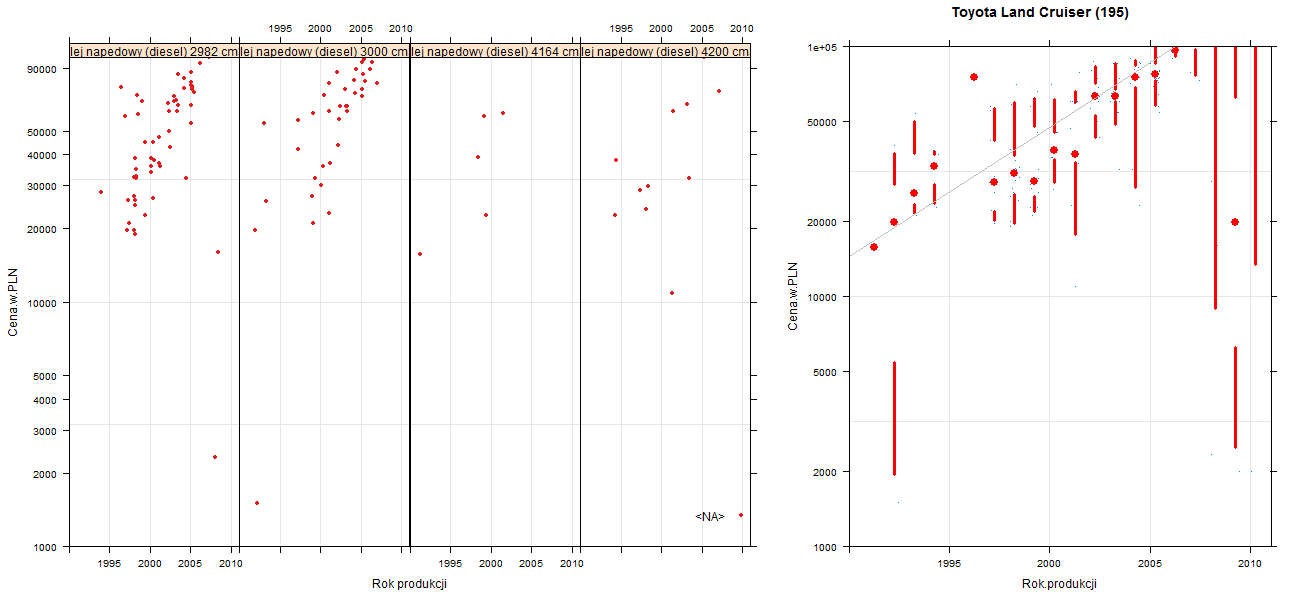
Task: Click the 20000 price tick of the Toyota plot
Action: [824, 221]
